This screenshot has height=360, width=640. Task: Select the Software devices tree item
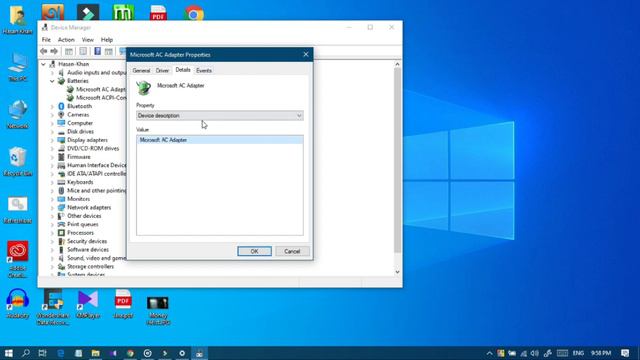pyautogui.click(x=88, y=249)
